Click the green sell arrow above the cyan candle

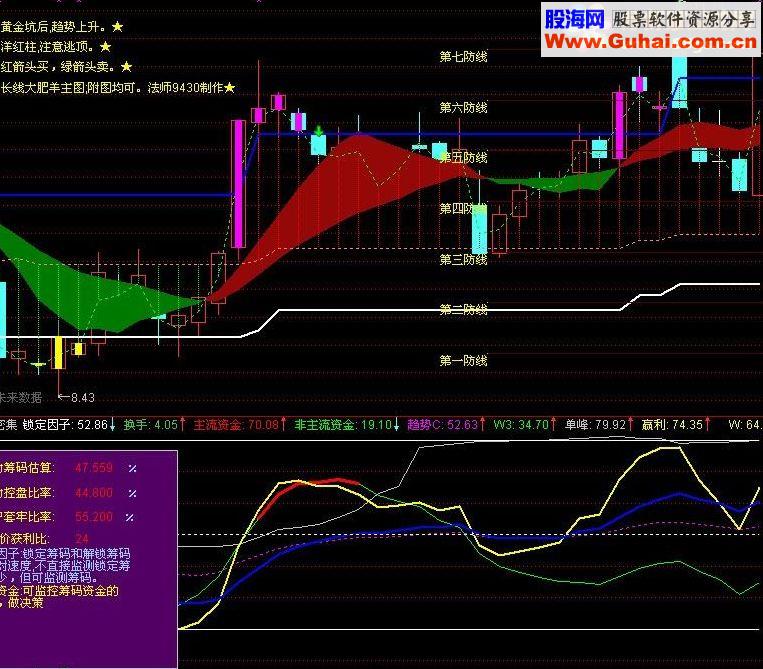click(318, 131)
